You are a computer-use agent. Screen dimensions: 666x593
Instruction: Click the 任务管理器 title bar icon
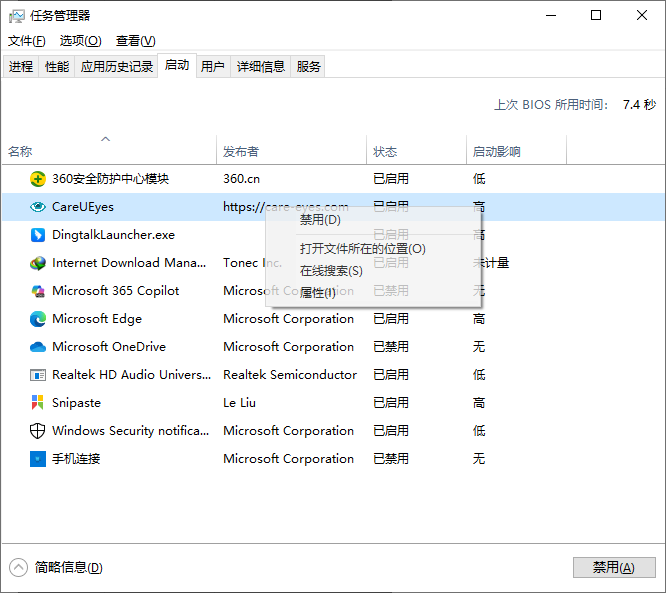[17, 16]
